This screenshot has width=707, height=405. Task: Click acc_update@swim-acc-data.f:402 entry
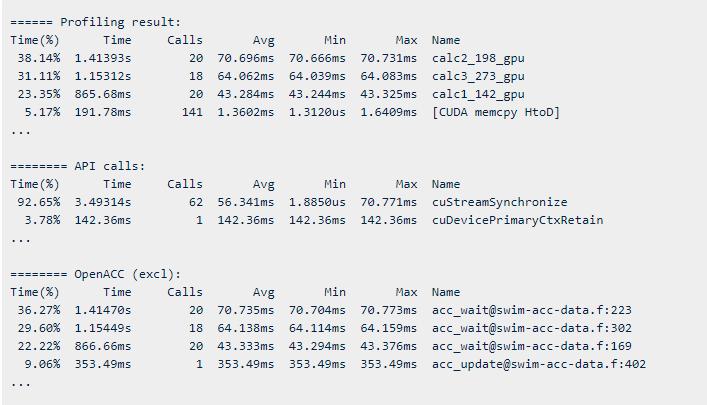pos(539,364)
